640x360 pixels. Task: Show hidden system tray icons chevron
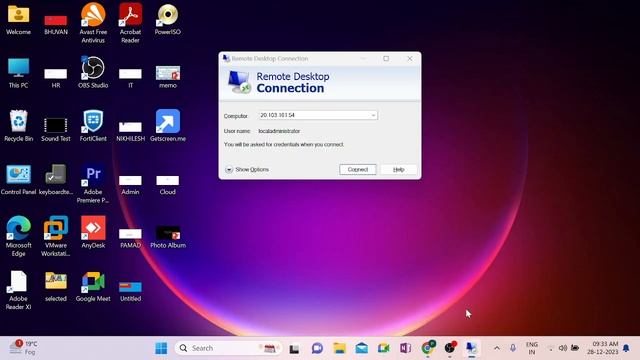[x=497, y=348]
